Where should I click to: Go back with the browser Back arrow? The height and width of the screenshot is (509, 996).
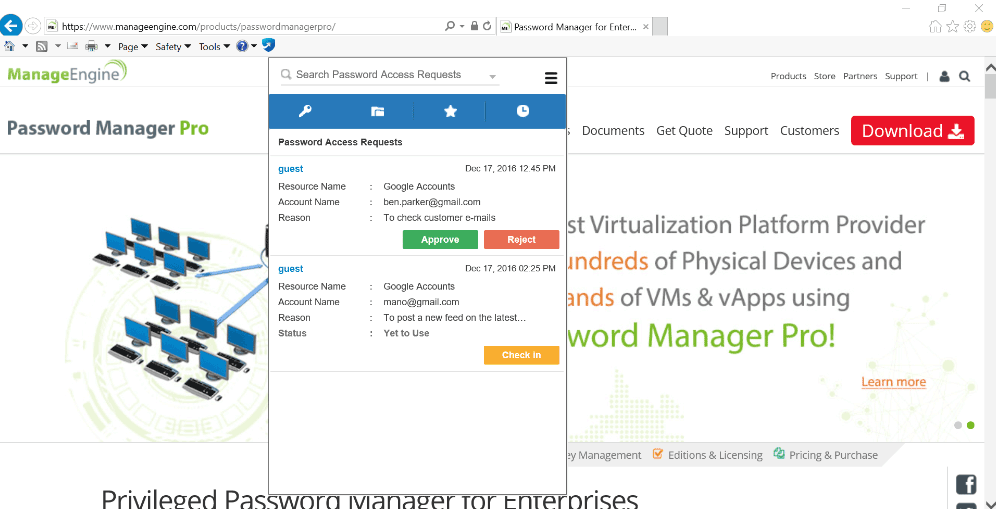pos(11,26)
